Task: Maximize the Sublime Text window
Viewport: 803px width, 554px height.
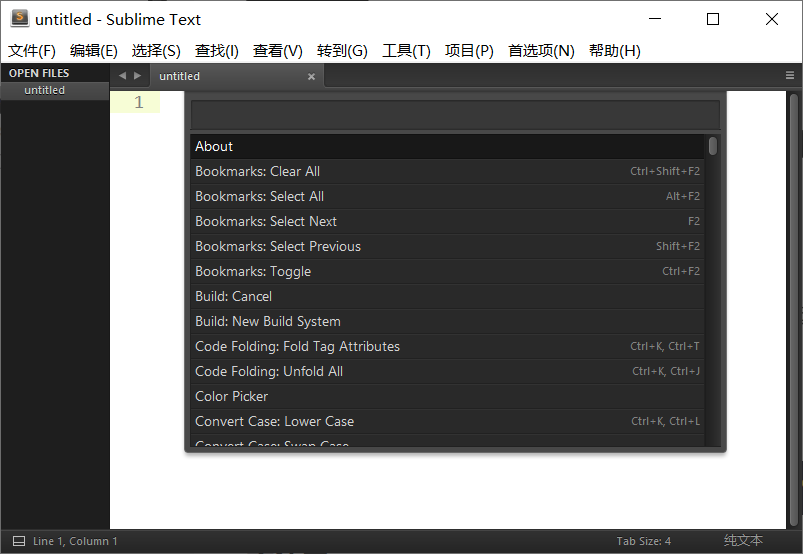Action: 712,19
